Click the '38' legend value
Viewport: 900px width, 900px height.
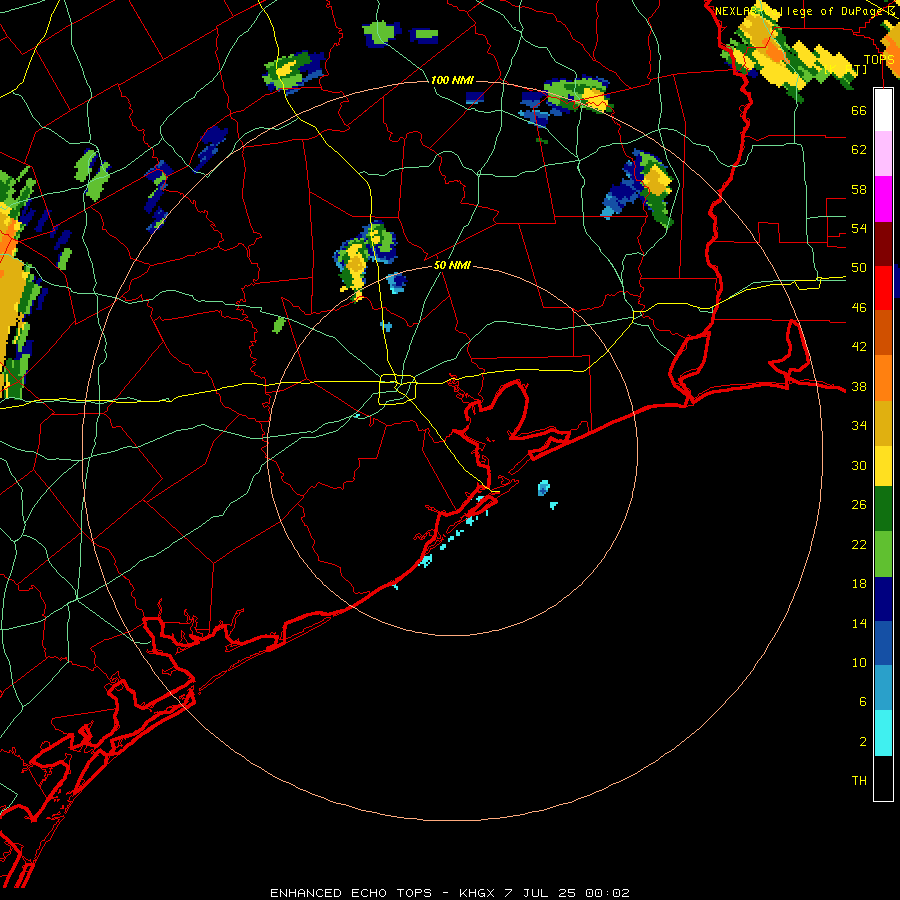pos(859,387)
